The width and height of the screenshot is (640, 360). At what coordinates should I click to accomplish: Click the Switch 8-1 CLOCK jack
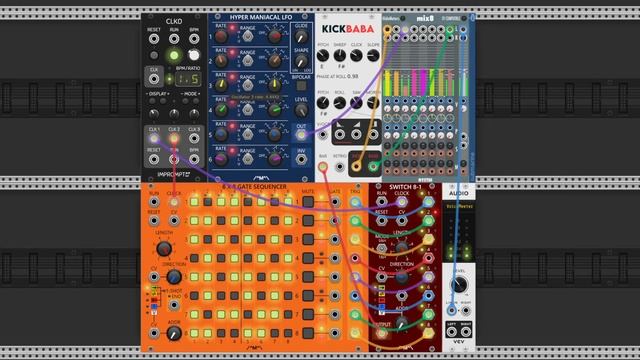402,202
